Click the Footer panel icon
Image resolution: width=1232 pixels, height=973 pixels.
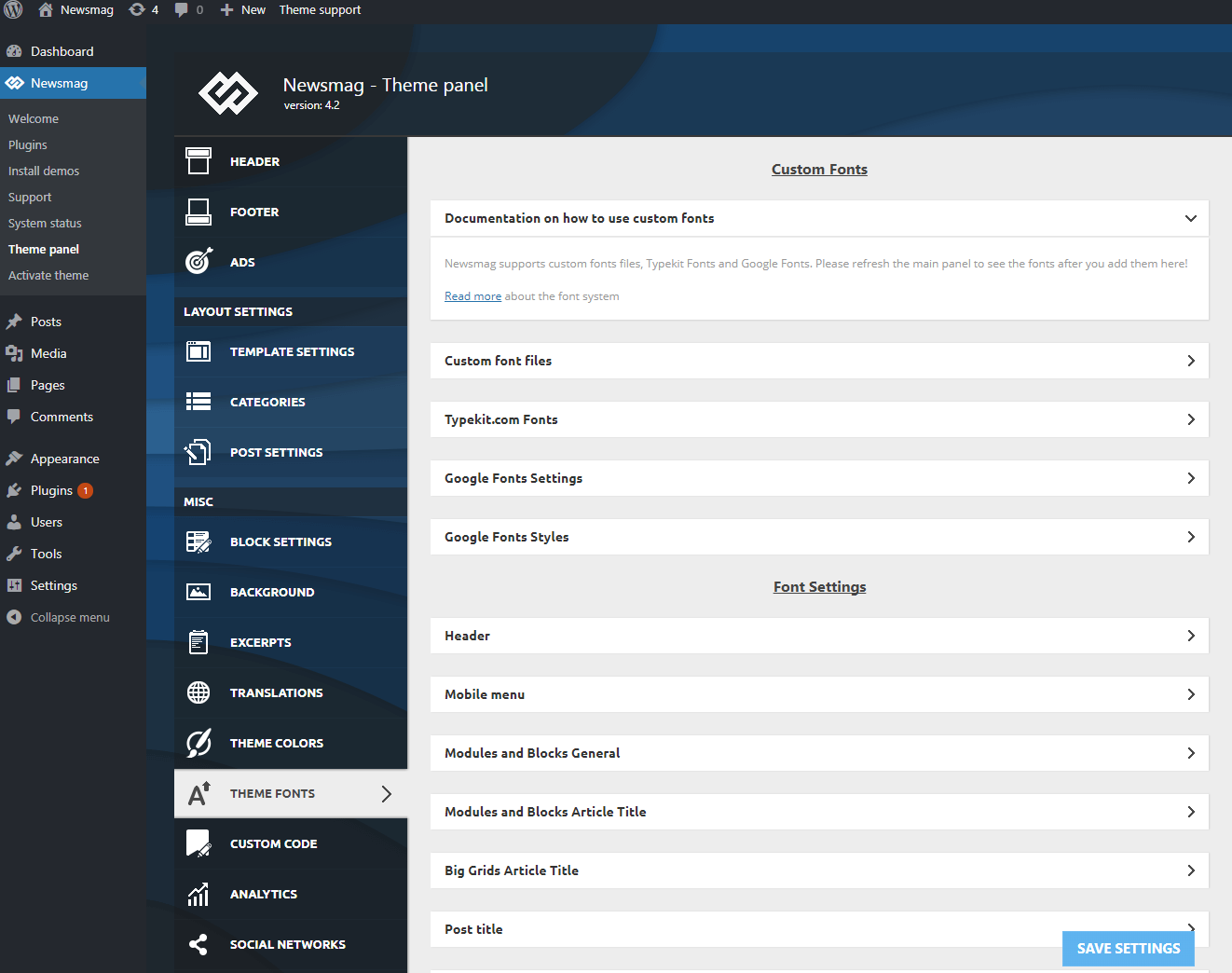click(x=198, y=212)
